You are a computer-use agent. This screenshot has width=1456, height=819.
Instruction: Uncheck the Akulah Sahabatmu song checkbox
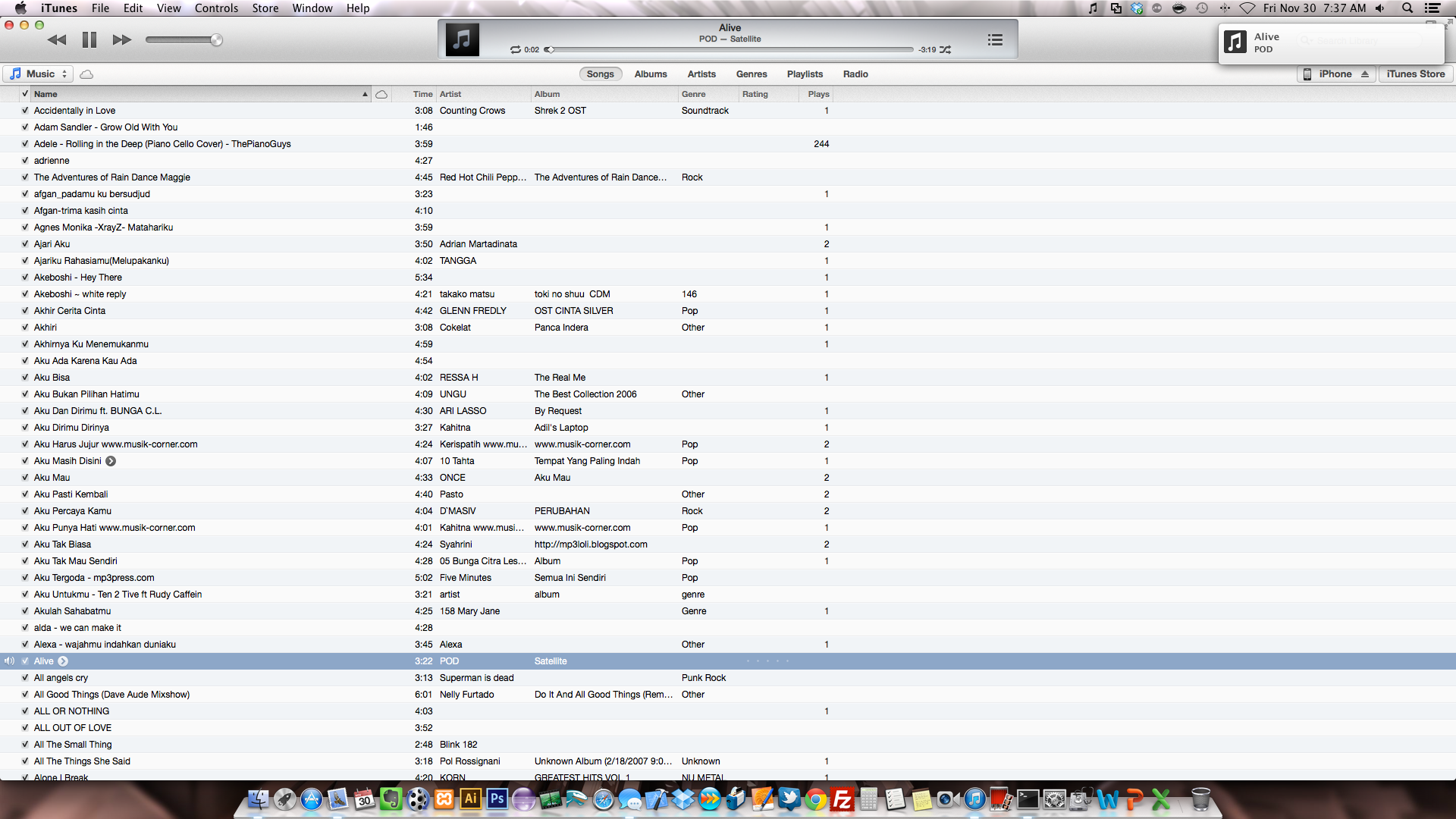click(25, 610)
